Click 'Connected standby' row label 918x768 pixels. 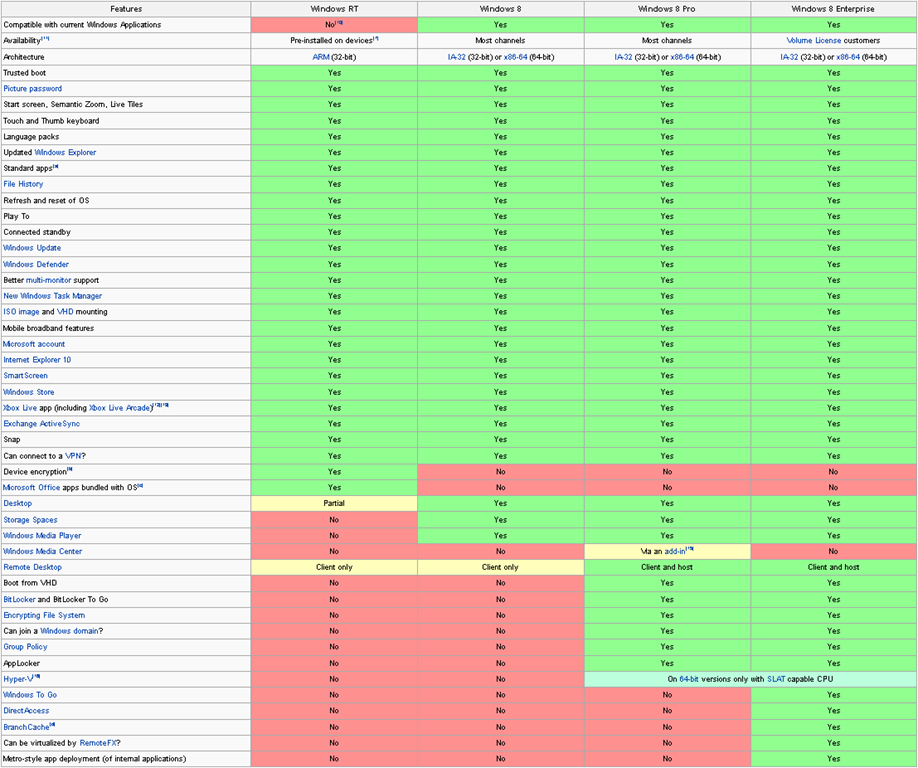click(37, 232)
